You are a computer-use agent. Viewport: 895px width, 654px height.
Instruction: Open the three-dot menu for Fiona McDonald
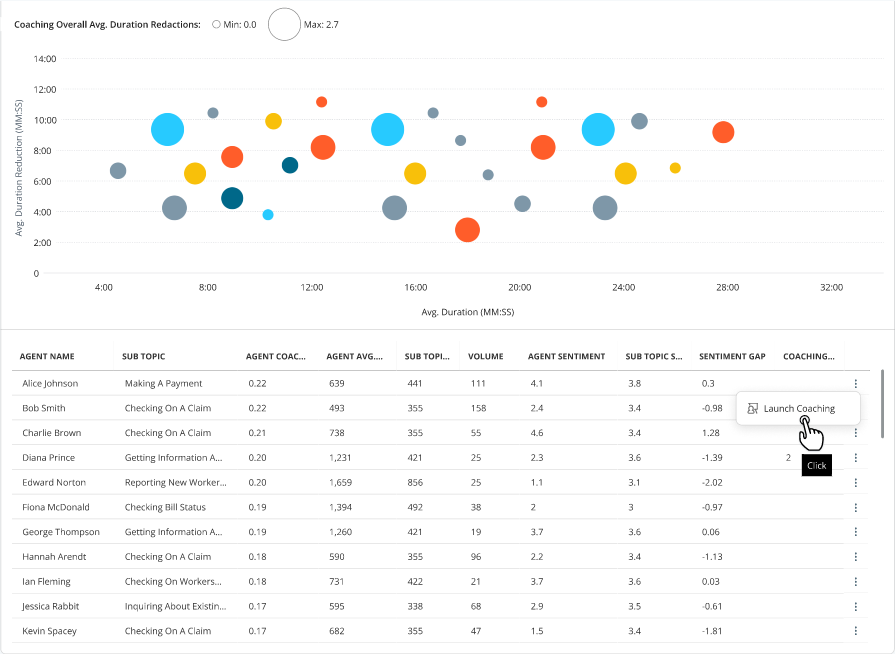855,507
